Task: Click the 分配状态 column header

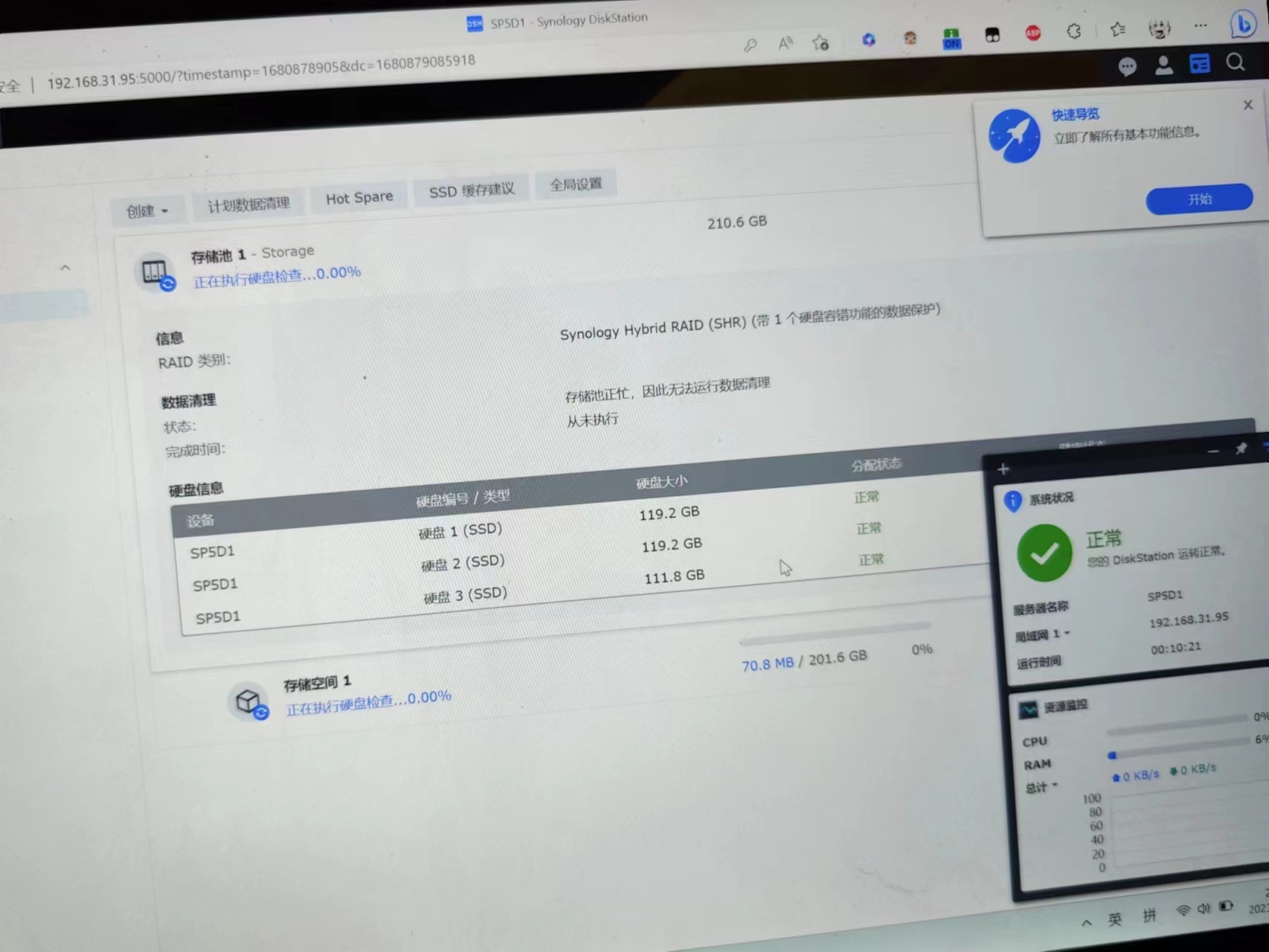Action: coord(876,465)
